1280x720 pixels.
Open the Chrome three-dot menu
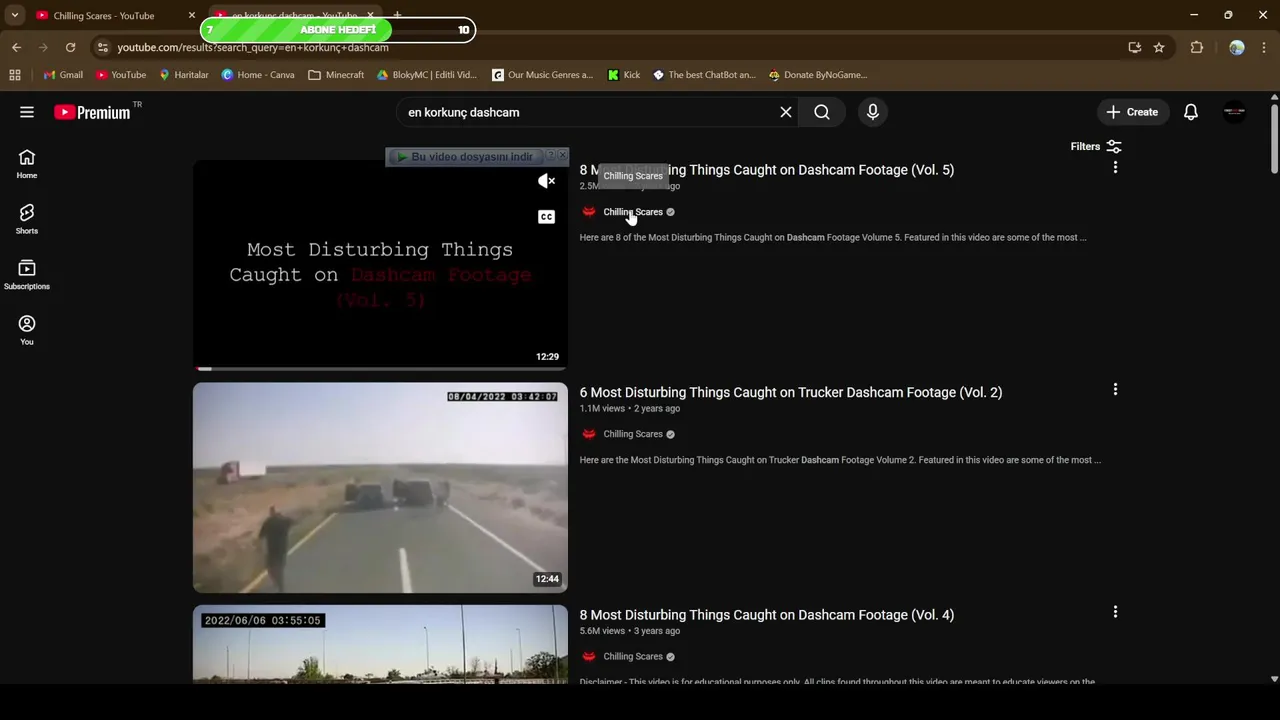[1264, 47]
